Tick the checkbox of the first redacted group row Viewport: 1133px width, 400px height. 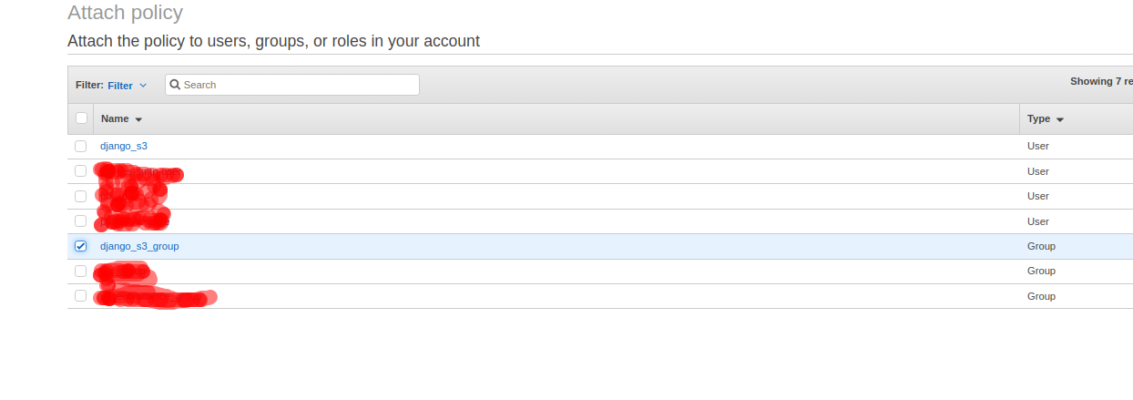tap(80, 271)
